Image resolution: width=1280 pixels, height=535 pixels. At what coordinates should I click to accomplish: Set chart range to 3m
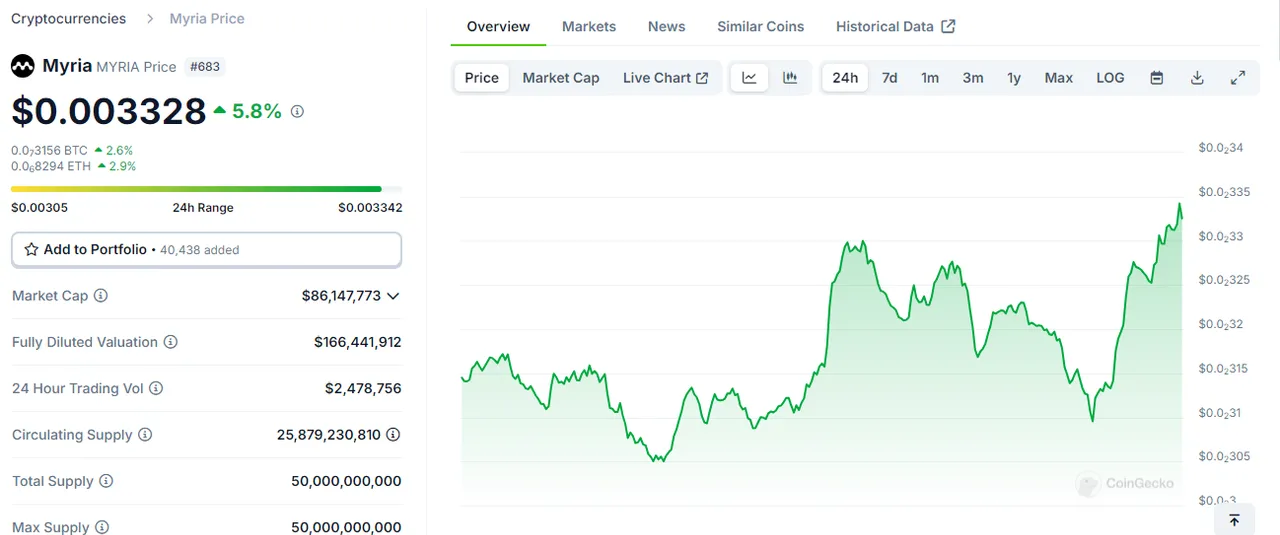tap(973, 78)
